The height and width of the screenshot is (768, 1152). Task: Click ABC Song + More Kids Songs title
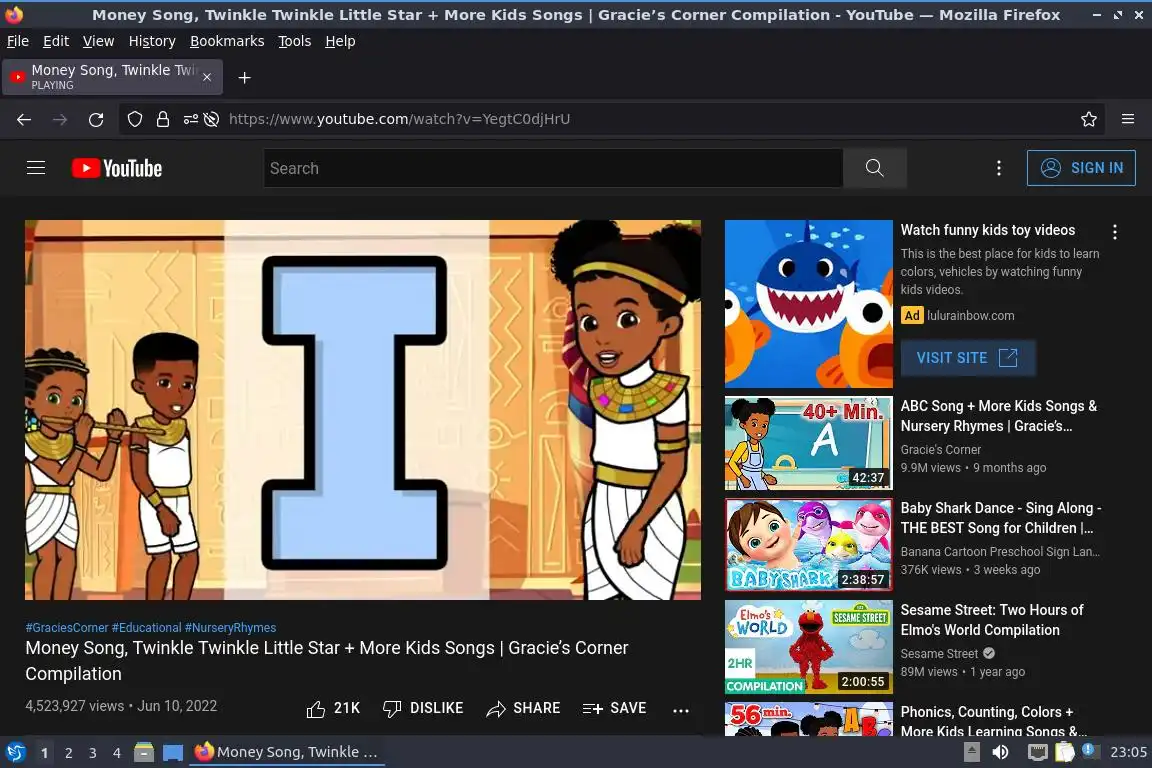[x=998, y=416]
